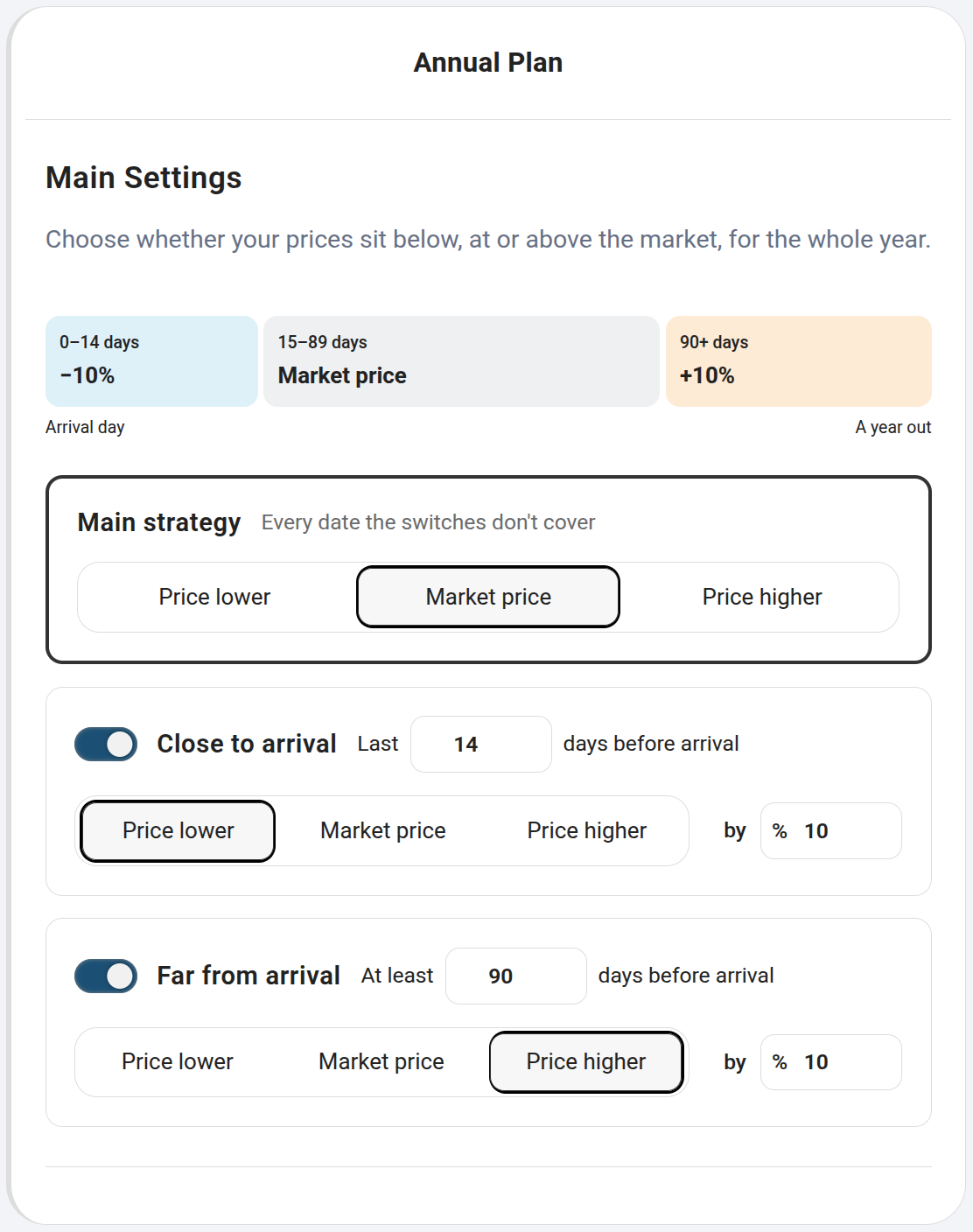The width and height of the screenshot is (973, 1232).
Task: Click 'Every date the switches don't cover' text
Action: tap(428, 522)
